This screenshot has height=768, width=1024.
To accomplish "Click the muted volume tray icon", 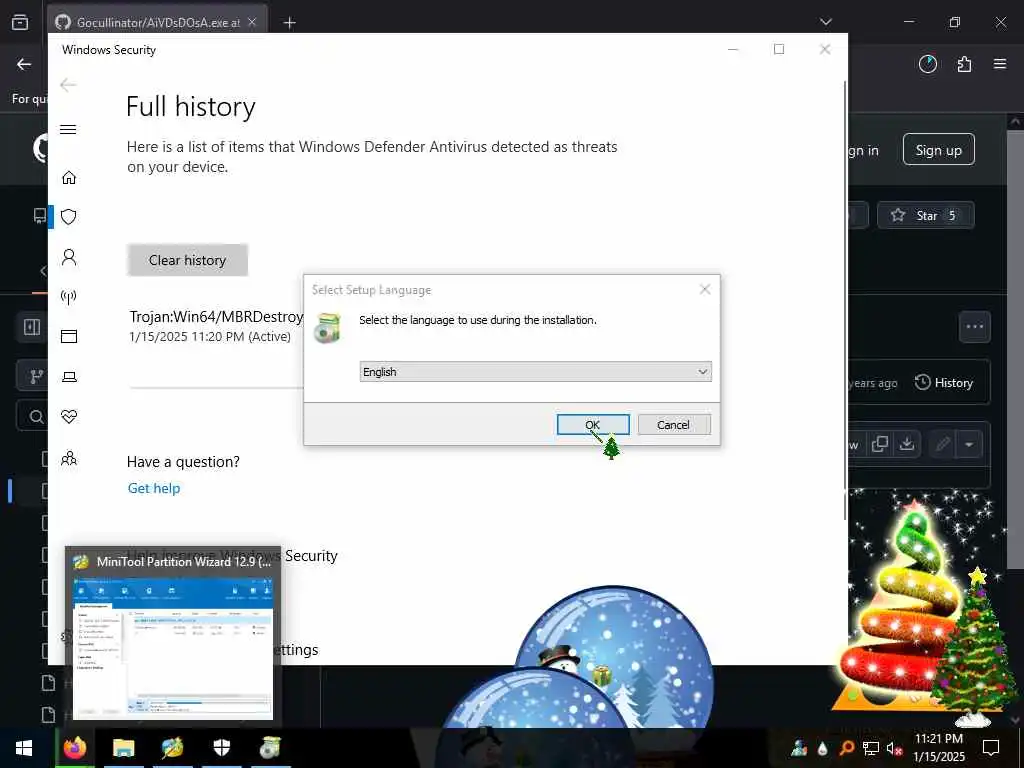I will click(894, 748).
